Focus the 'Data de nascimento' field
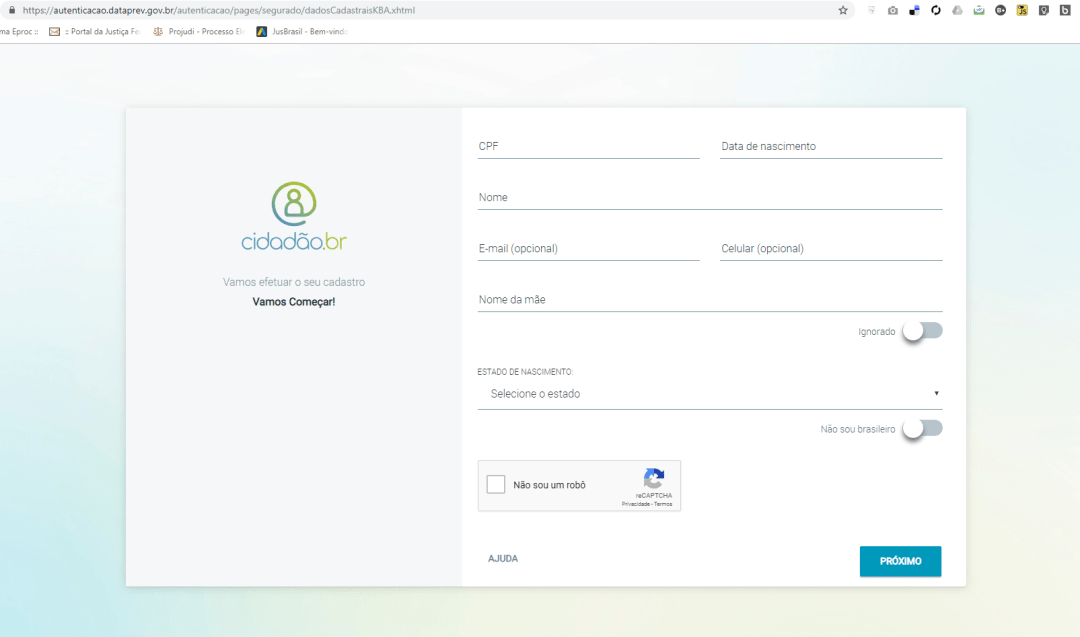 830,147
